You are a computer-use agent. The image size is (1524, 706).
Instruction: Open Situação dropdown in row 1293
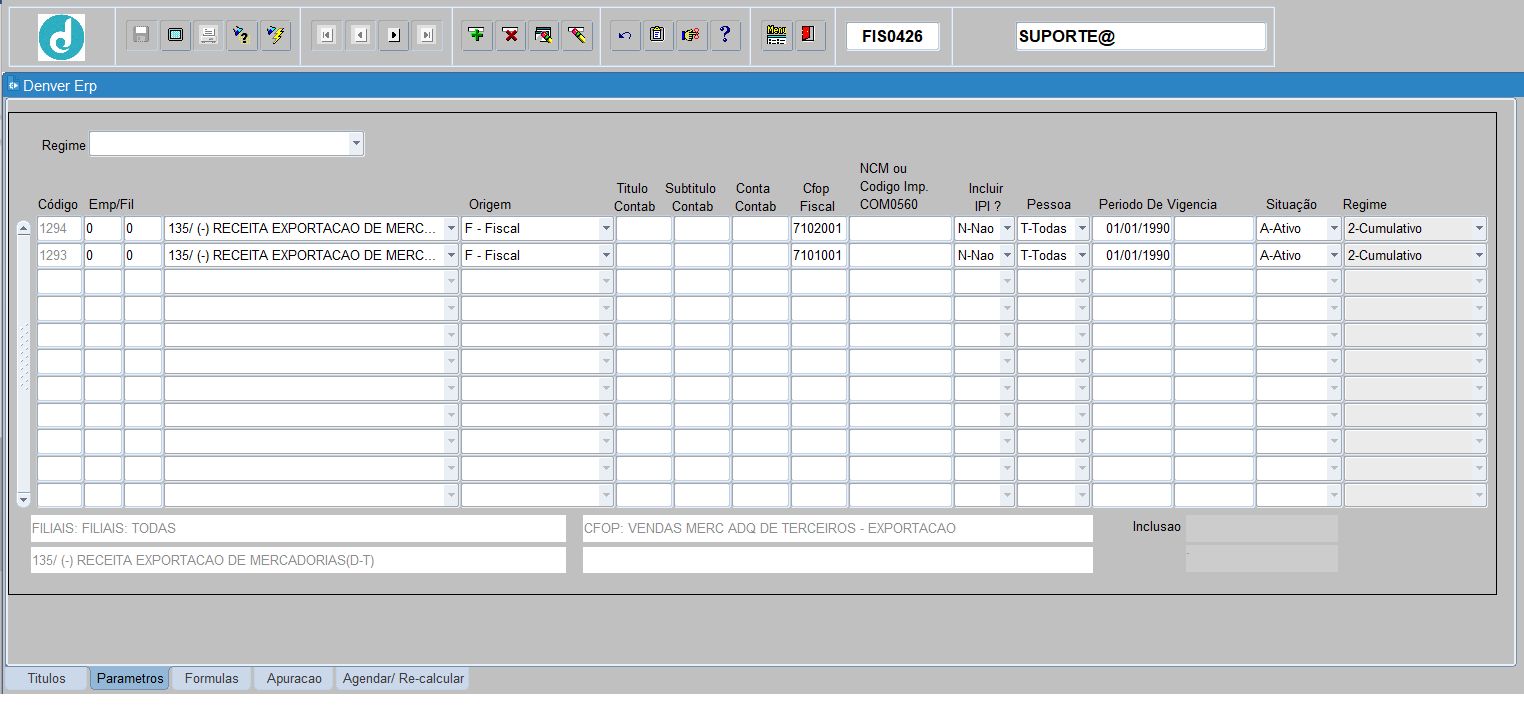(x=1333, y=255)
